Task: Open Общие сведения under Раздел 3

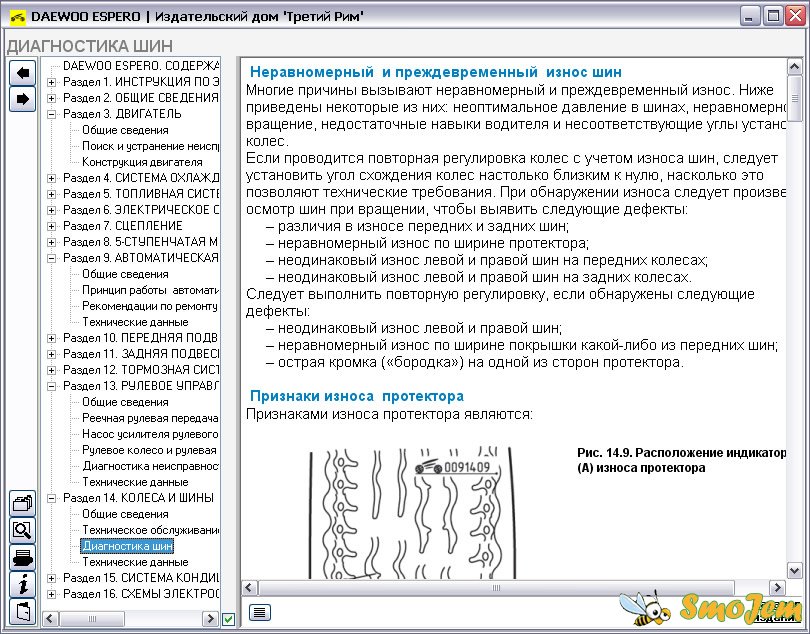Action: click(125, 130)
